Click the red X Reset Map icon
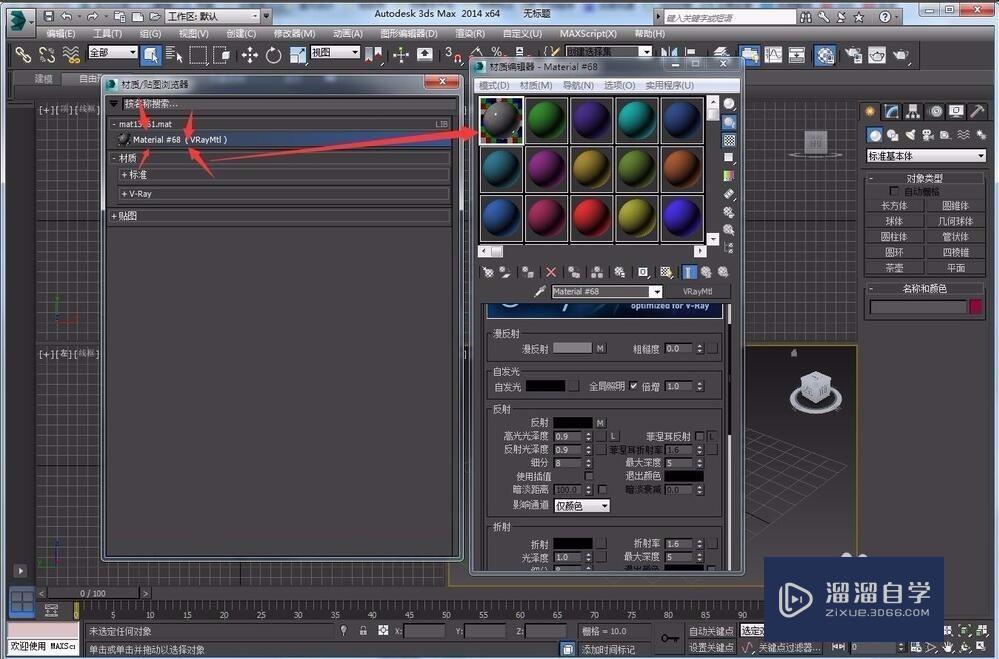999x659 pixels. tap(551, 272)
